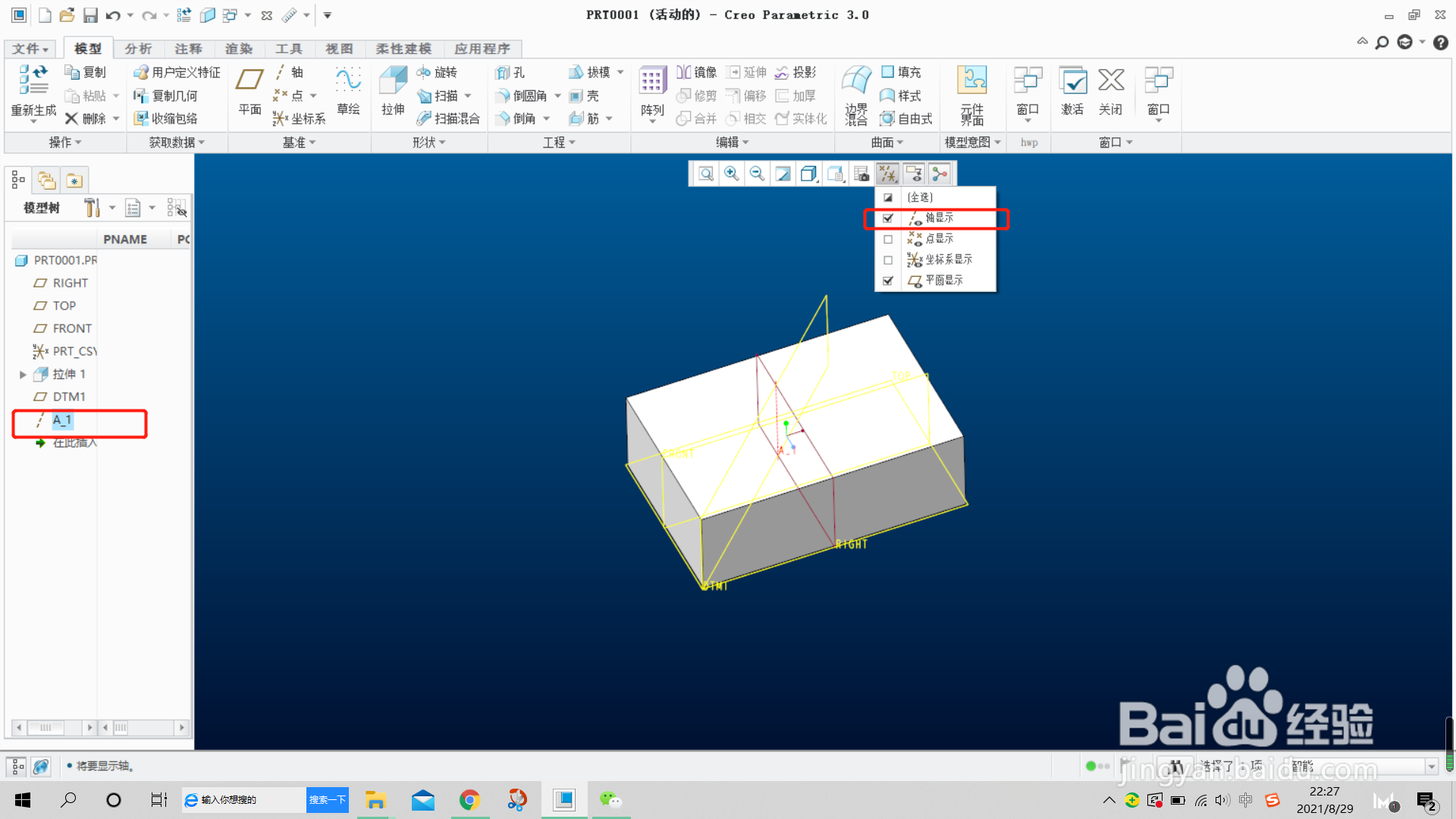Toggle the 全选 select-all checkbox
Screen dimensions: 1456x819
coord(888,197)
